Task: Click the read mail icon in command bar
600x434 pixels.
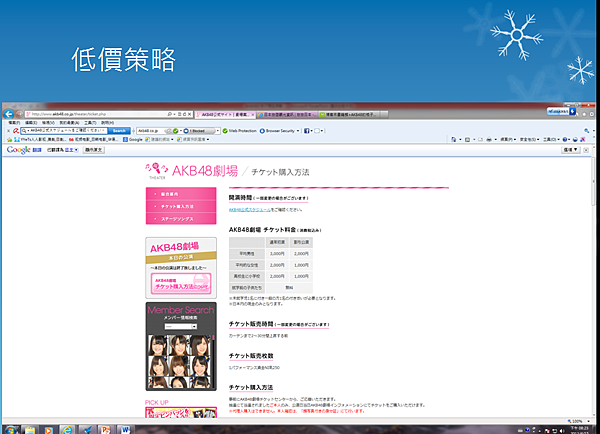Action: (480, 140)
